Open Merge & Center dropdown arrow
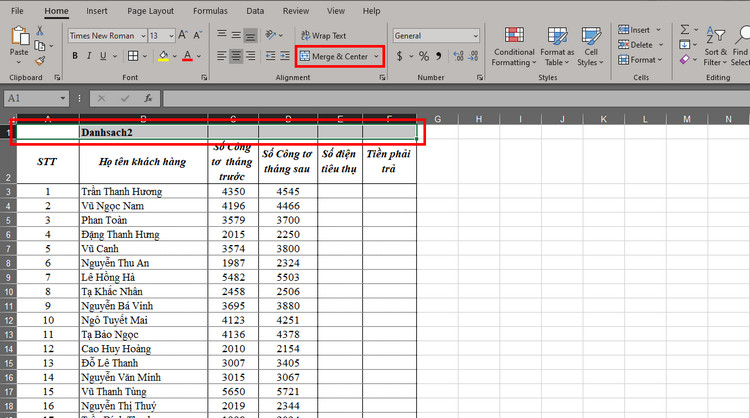The width and height of the screenshot is (750, 418). tap(376, 56)
